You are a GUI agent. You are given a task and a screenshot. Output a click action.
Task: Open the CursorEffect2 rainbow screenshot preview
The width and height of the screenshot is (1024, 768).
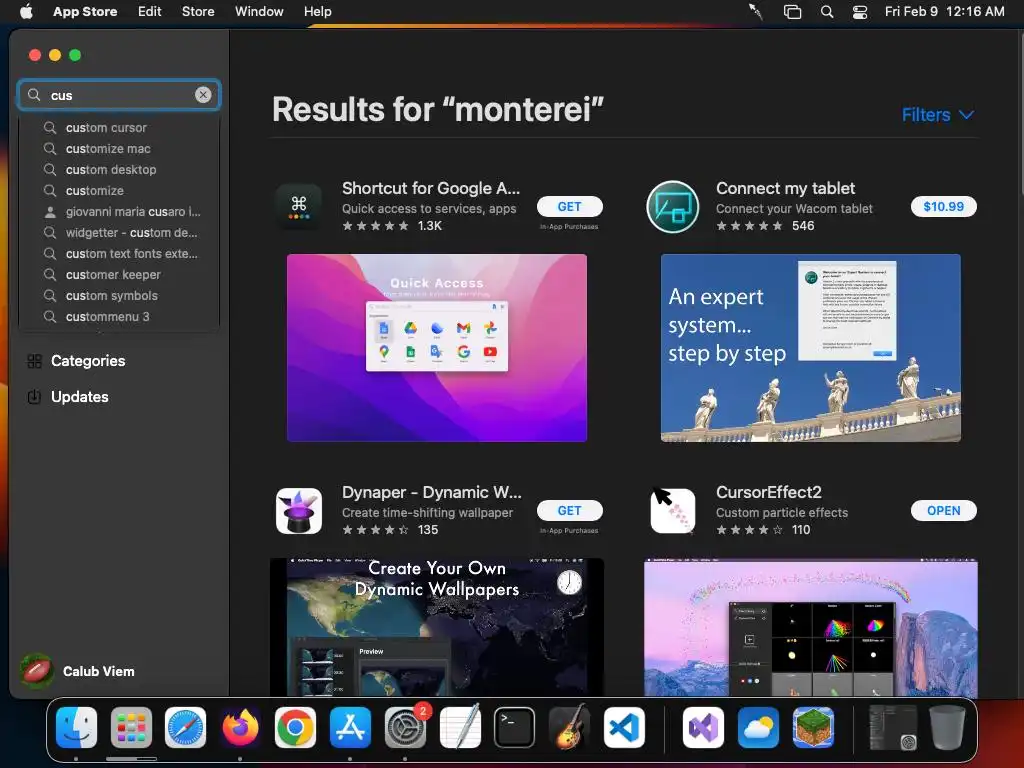[810, 627]
